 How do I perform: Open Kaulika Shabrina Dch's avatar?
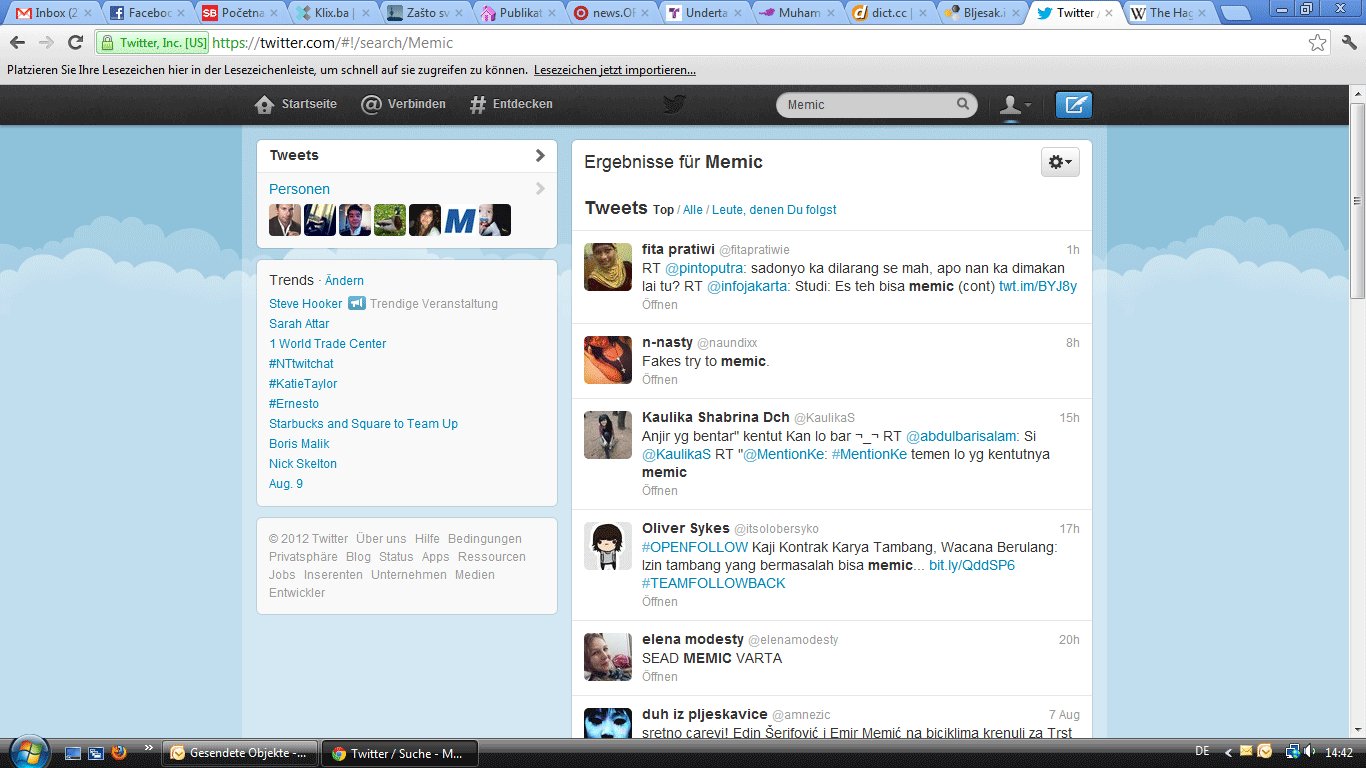(x=608, y=435)
